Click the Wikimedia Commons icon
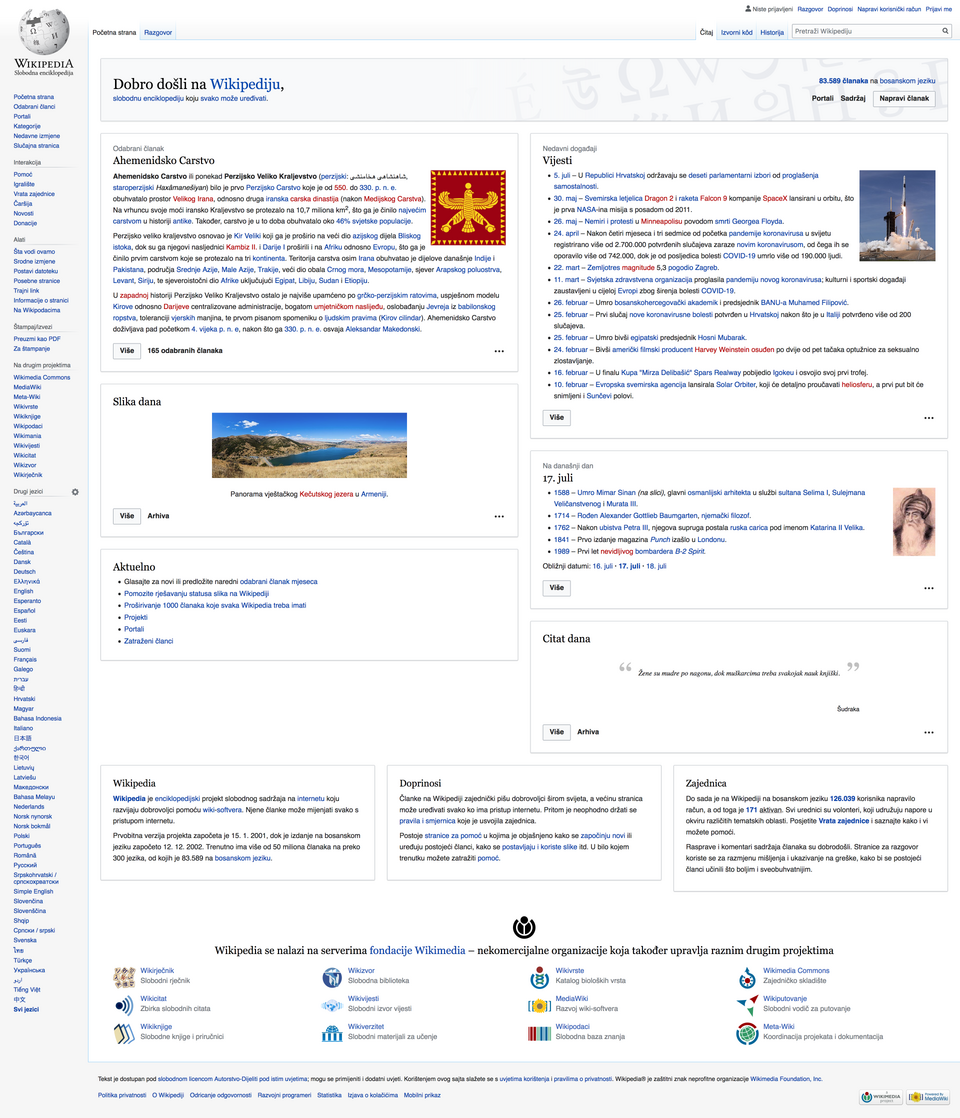The image size is (960, 1118). [747, 977]
